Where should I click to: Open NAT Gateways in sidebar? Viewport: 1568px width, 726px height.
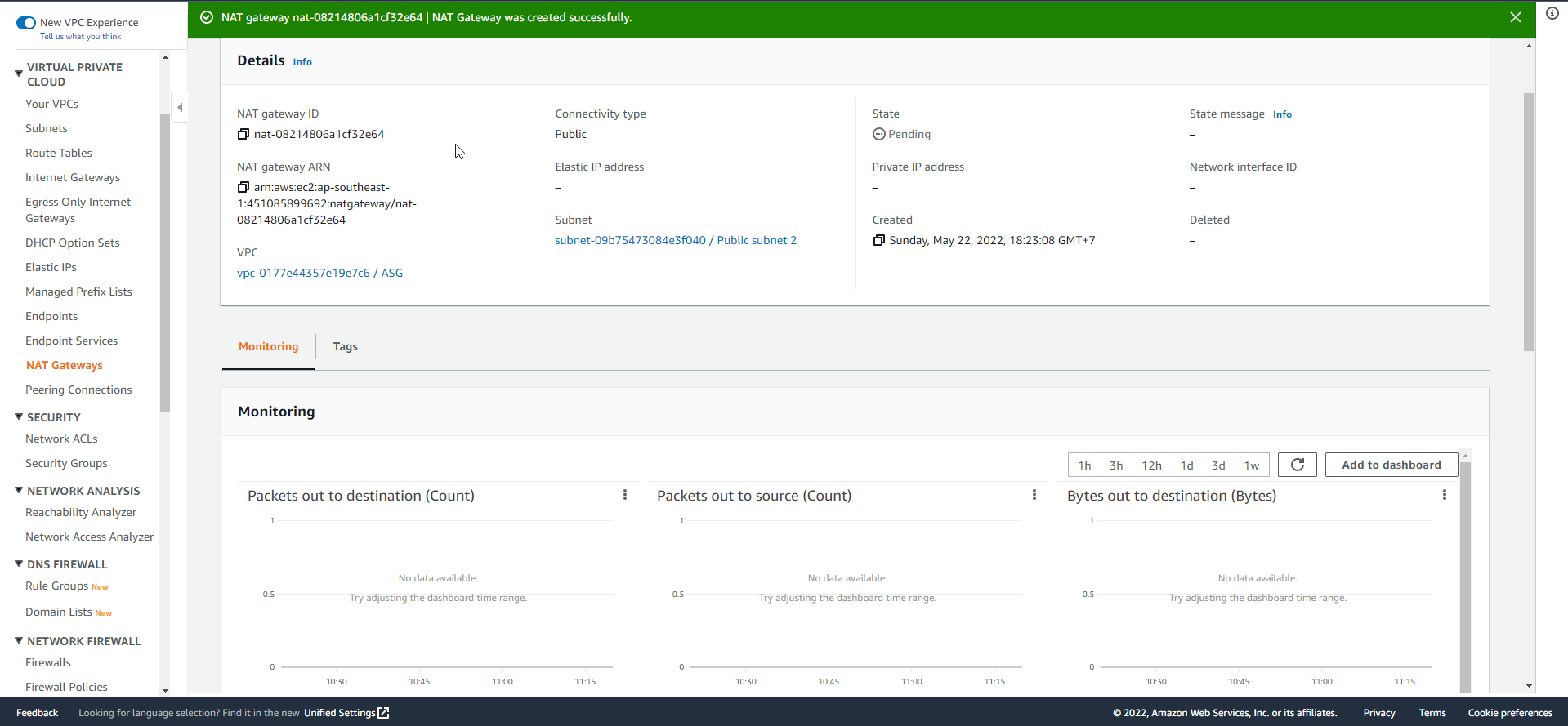[x=65, y=365]
